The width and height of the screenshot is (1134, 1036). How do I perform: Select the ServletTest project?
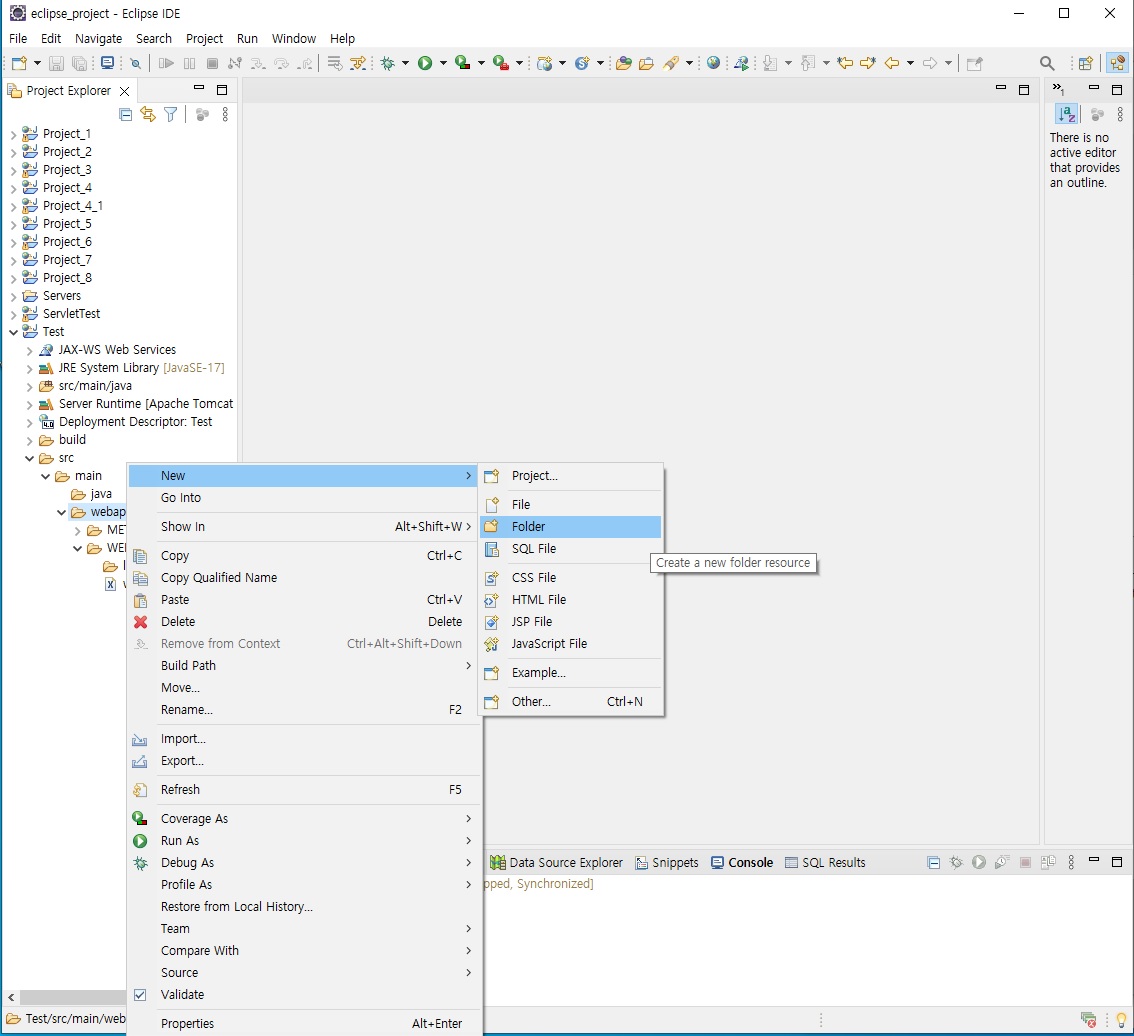pos(71,314)
